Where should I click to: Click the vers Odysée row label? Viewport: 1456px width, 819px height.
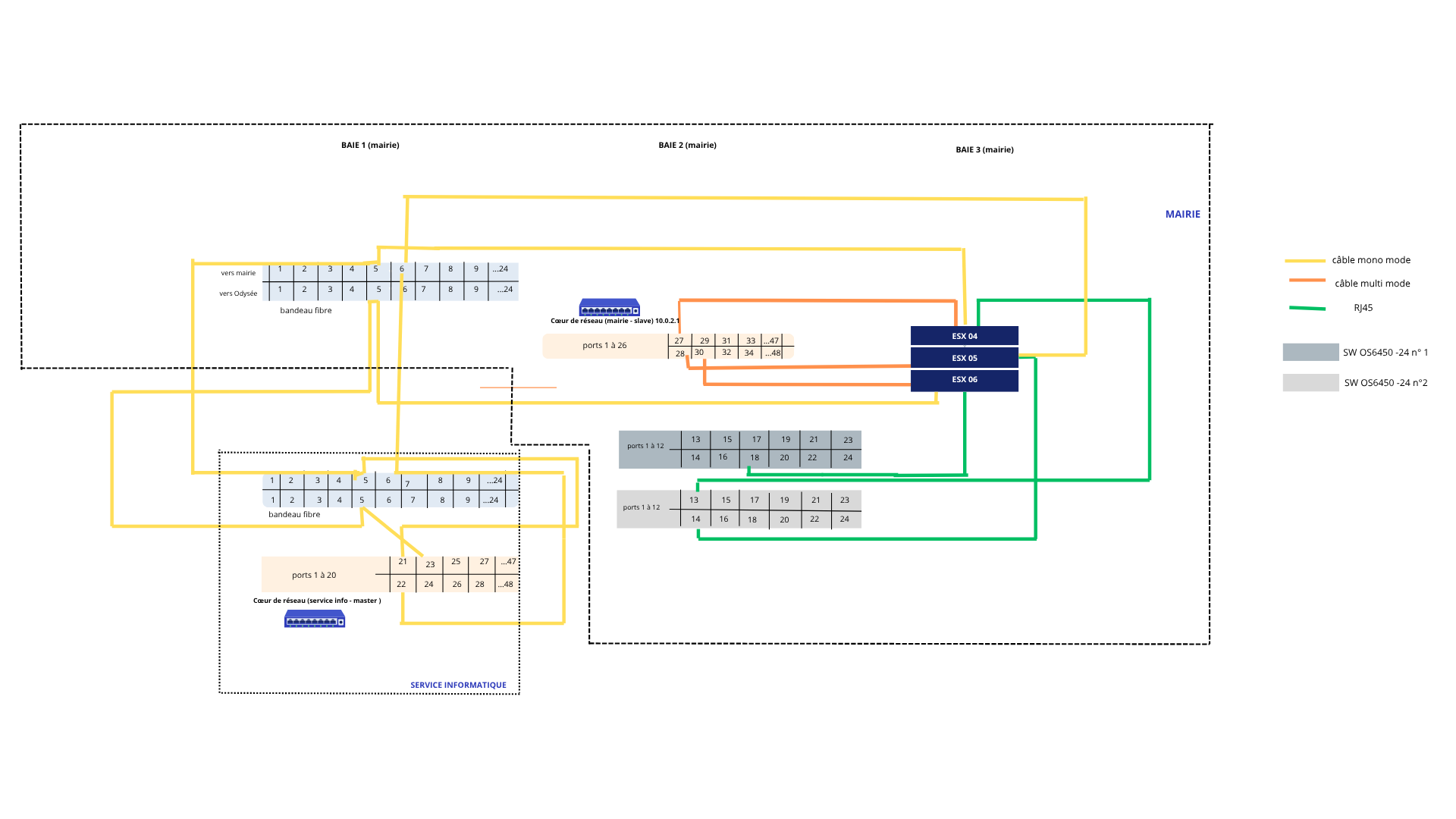(x=238, y=293)
